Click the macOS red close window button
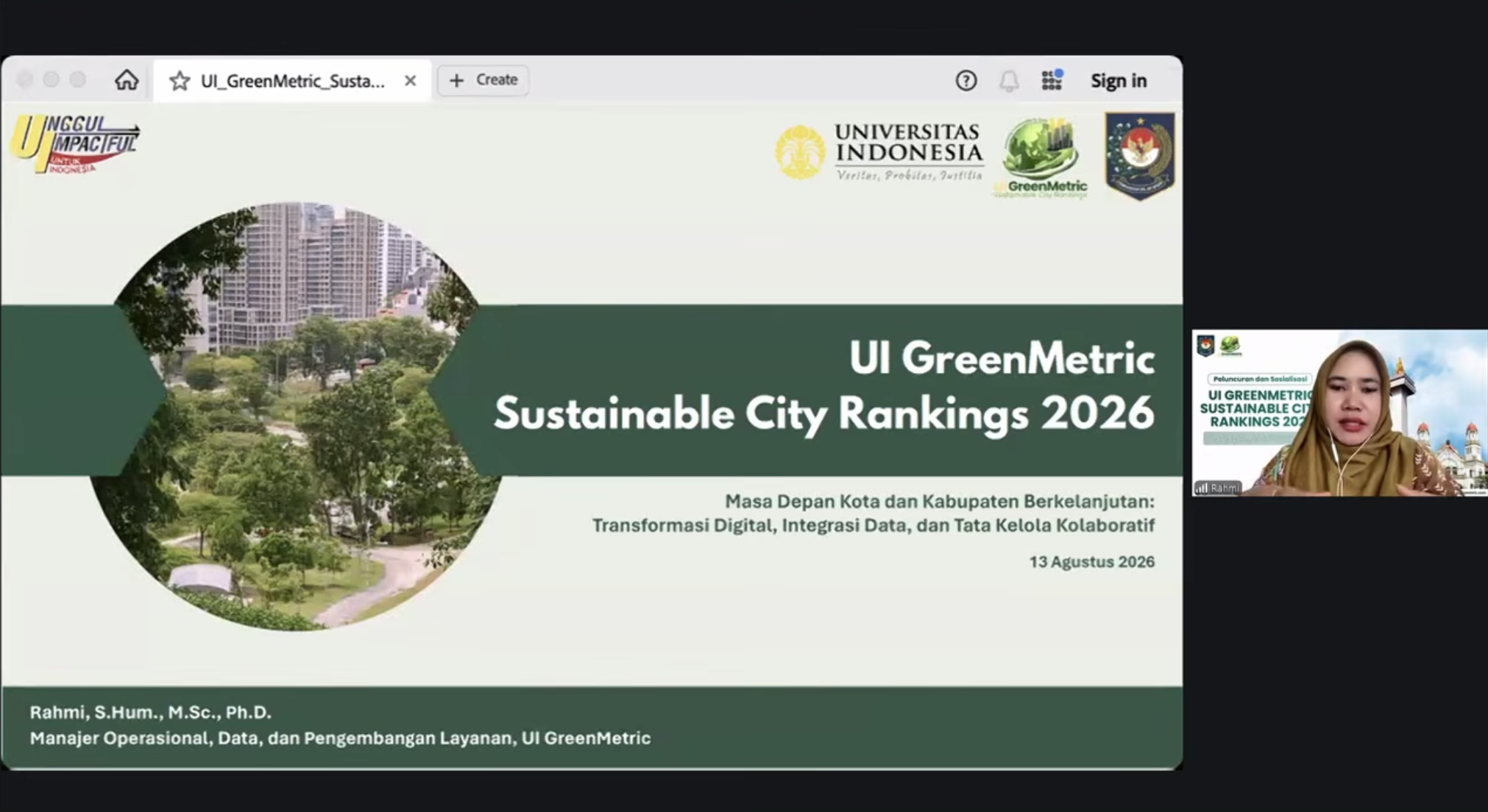The image size is (1488, 812). tap(25, 79)
